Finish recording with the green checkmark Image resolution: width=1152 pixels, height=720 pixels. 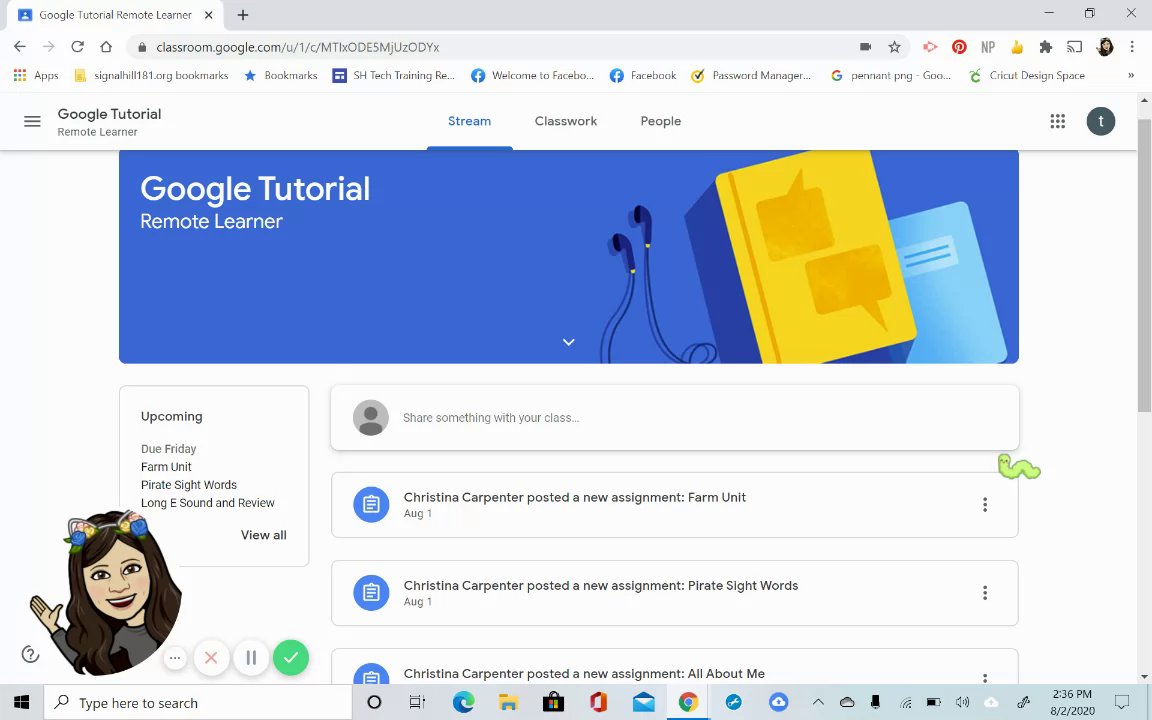[291, 658]
